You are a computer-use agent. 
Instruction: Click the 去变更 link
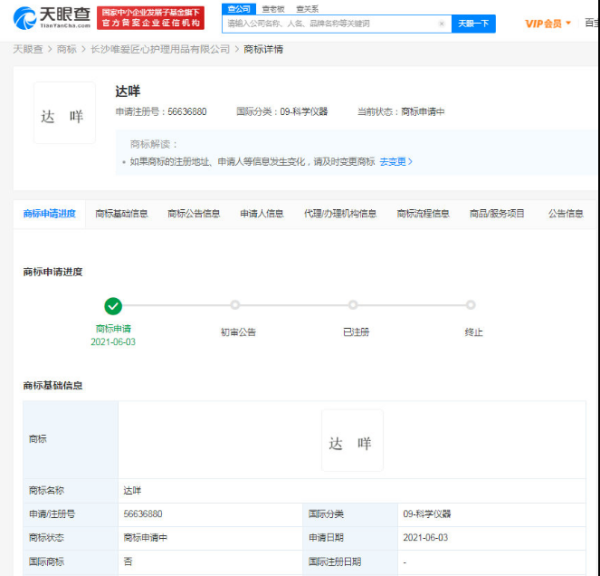coord(396,162)
